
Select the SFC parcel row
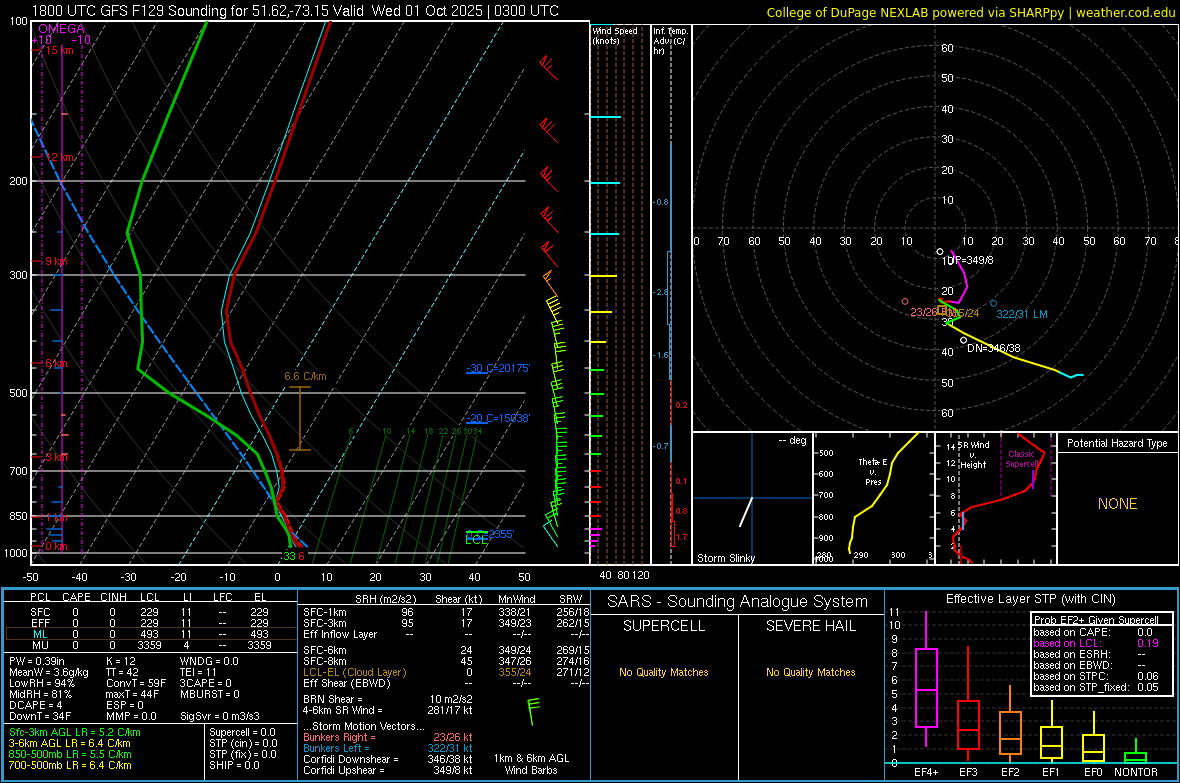pyautogui.click(x=151, y=612)
